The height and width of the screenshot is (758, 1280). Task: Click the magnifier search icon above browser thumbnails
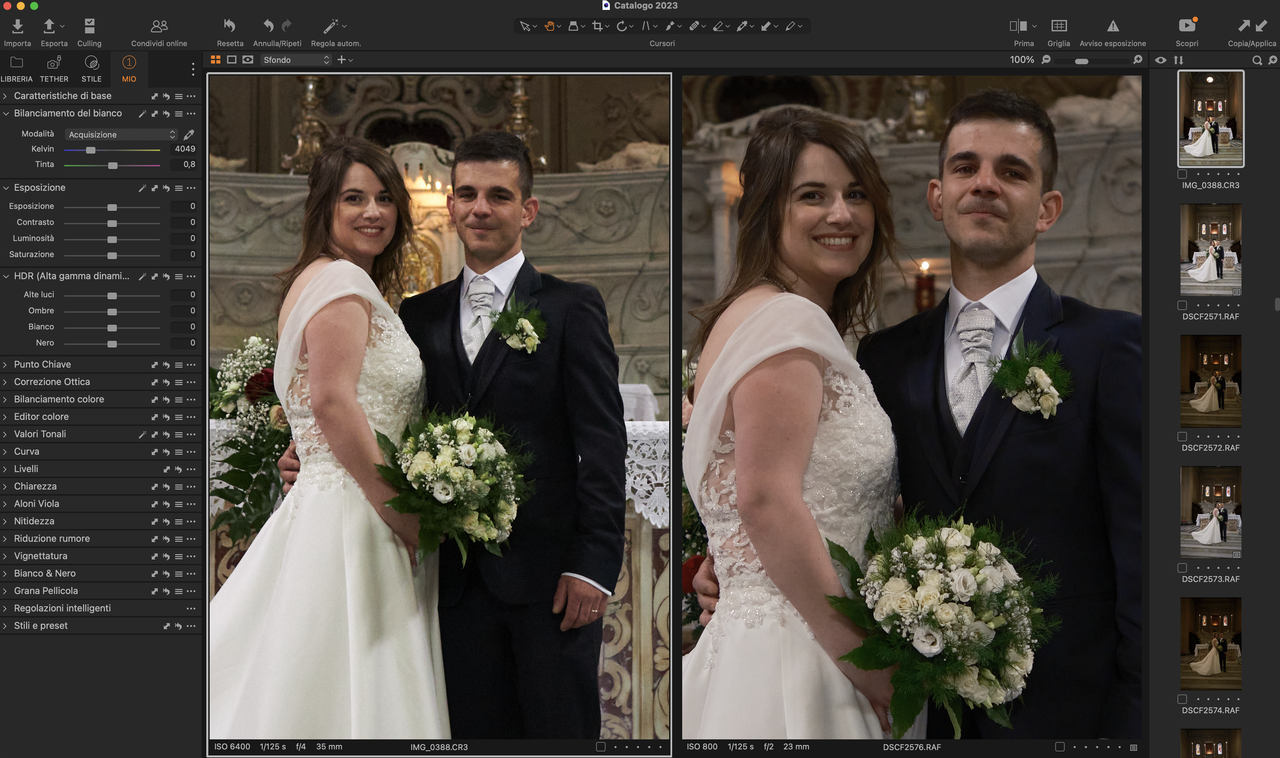coord(1258,60)
